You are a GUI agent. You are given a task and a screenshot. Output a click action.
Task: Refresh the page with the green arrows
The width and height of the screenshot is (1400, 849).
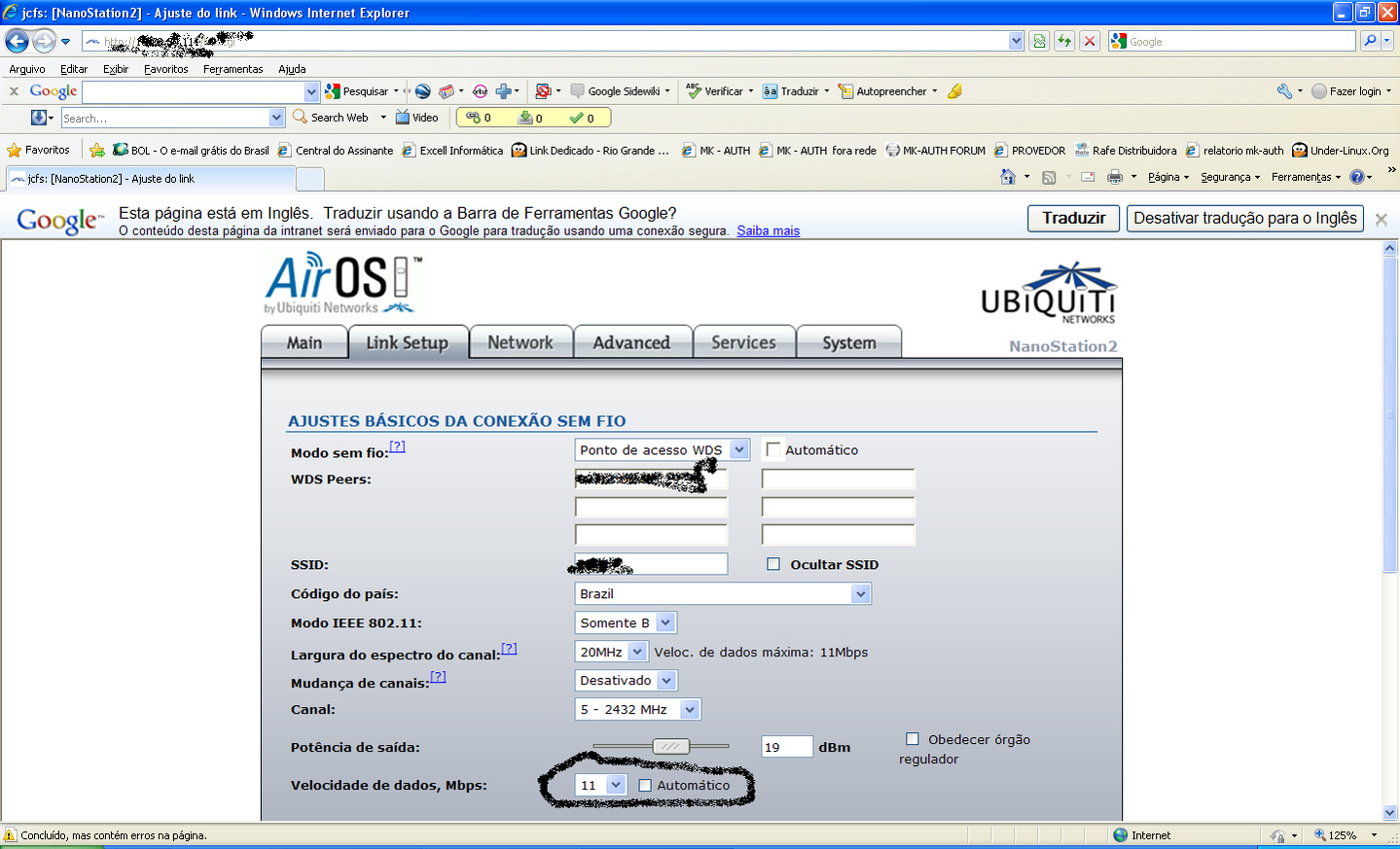point(1064,41)
